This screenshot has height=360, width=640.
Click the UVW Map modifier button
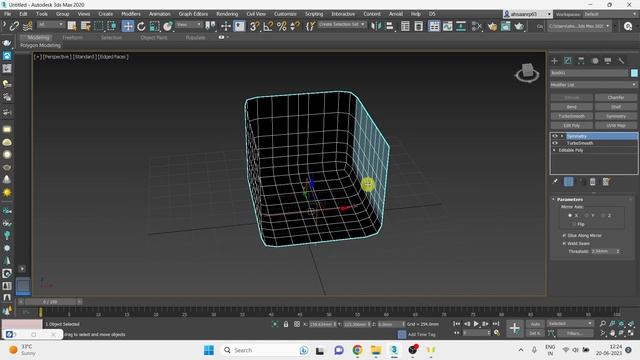pyautogui.click(x=616, y=126)
